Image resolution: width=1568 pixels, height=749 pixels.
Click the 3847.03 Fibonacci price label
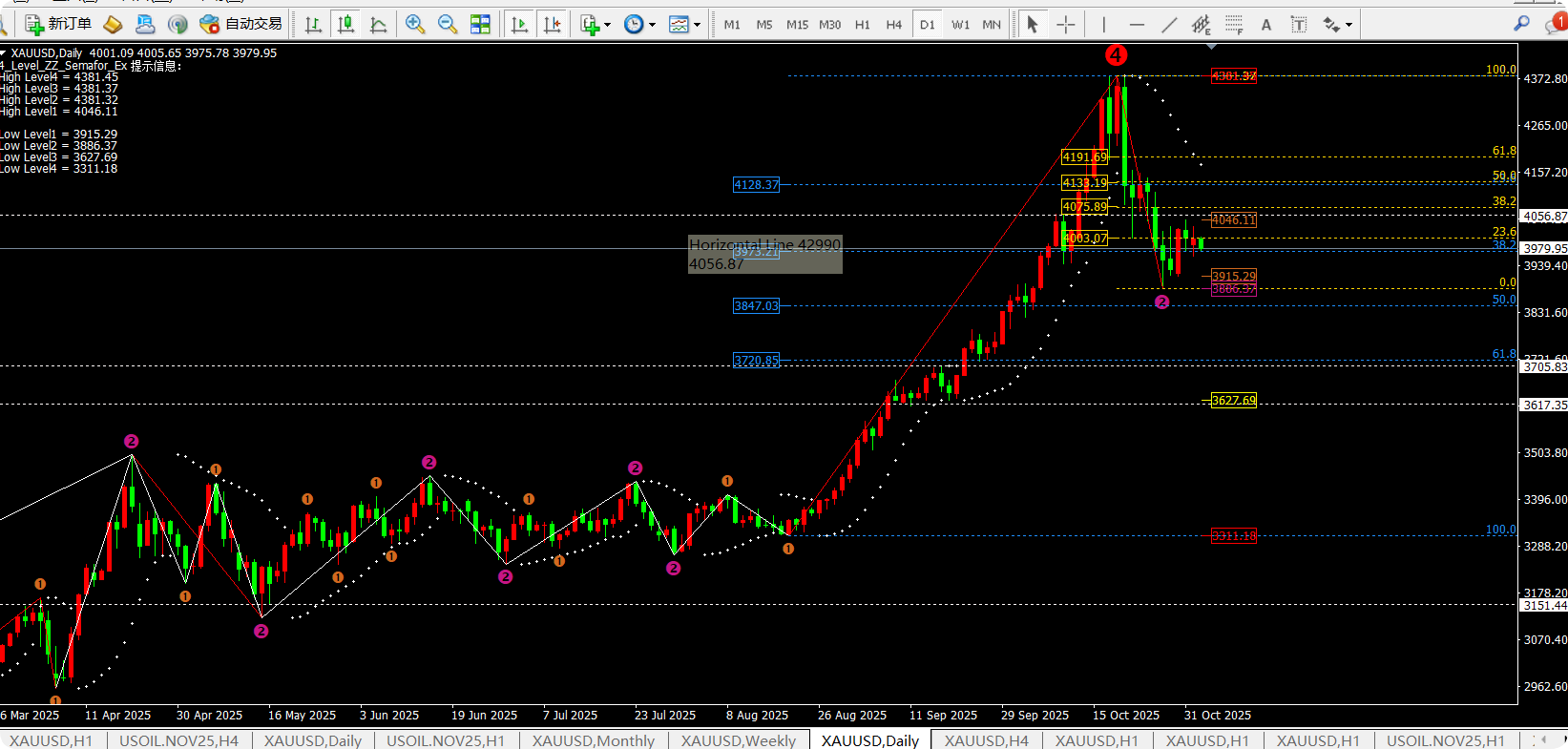click(756, 306)
